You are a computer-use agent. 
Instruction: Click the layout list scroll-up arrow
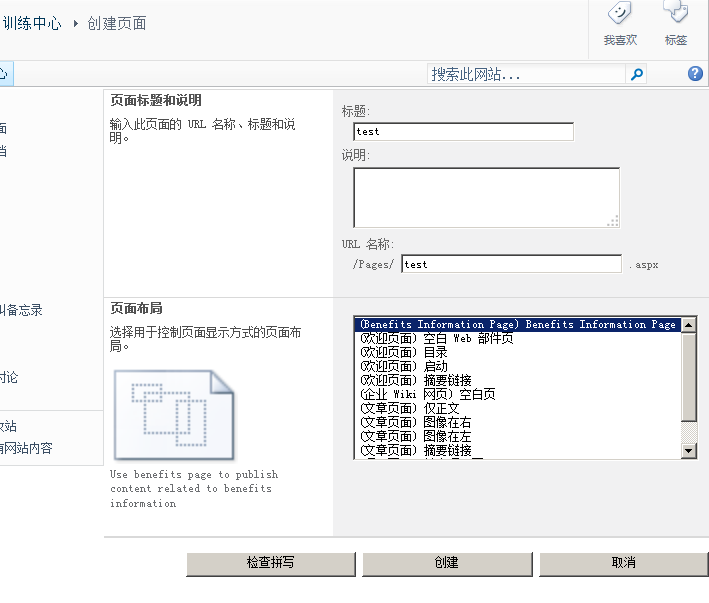point(688,325)
